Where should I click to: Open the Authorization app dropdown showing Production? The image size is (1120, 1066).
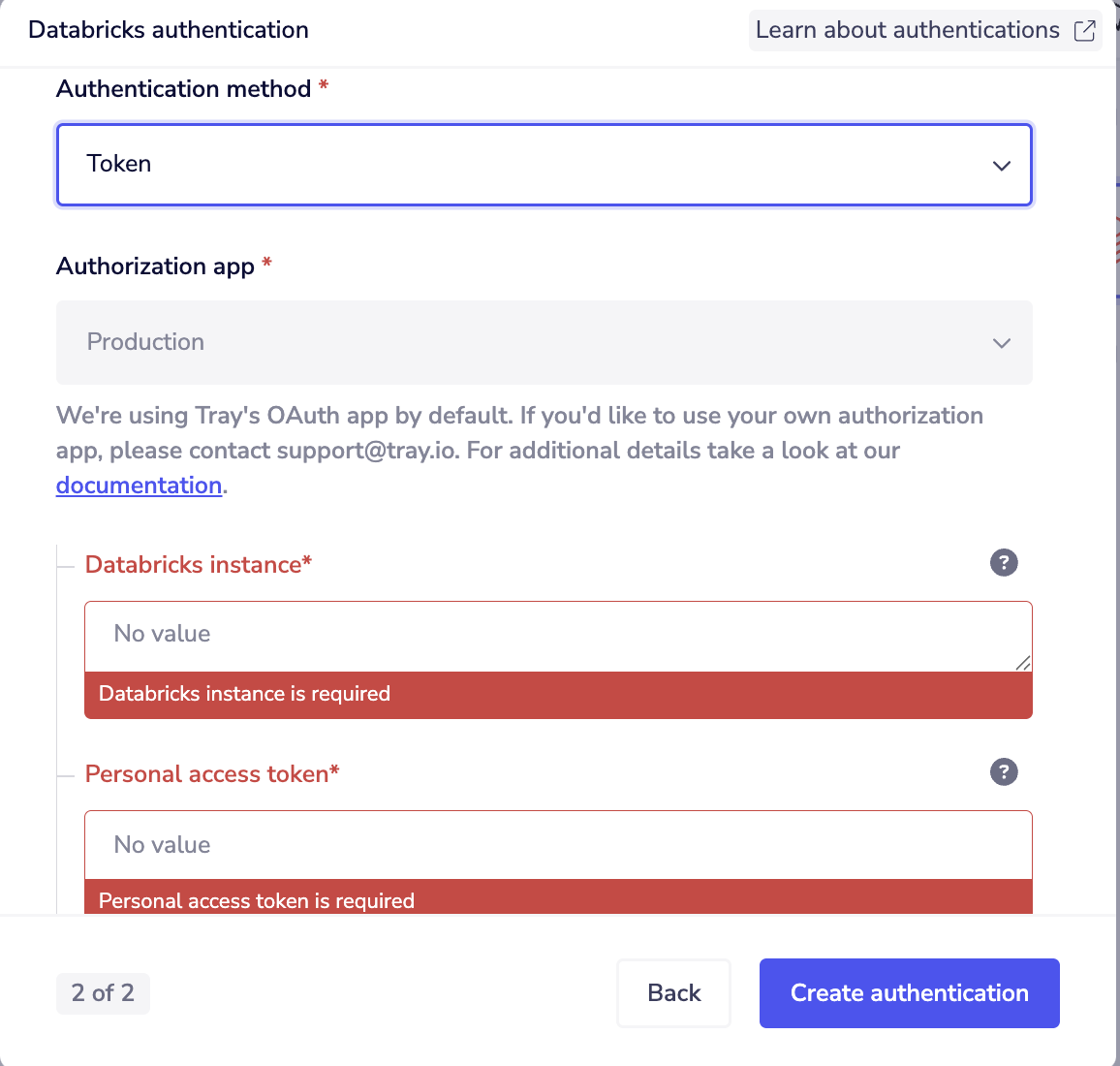(544, 343)
